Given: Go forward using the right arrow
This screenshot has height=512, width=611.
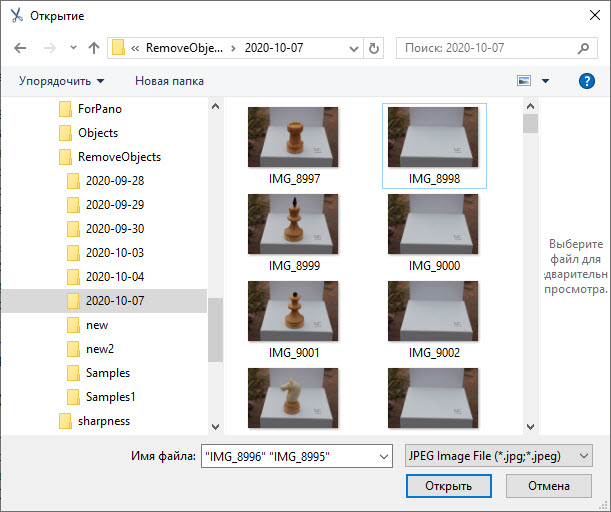Looking at the screenshot, I should (x=49, y=48).
